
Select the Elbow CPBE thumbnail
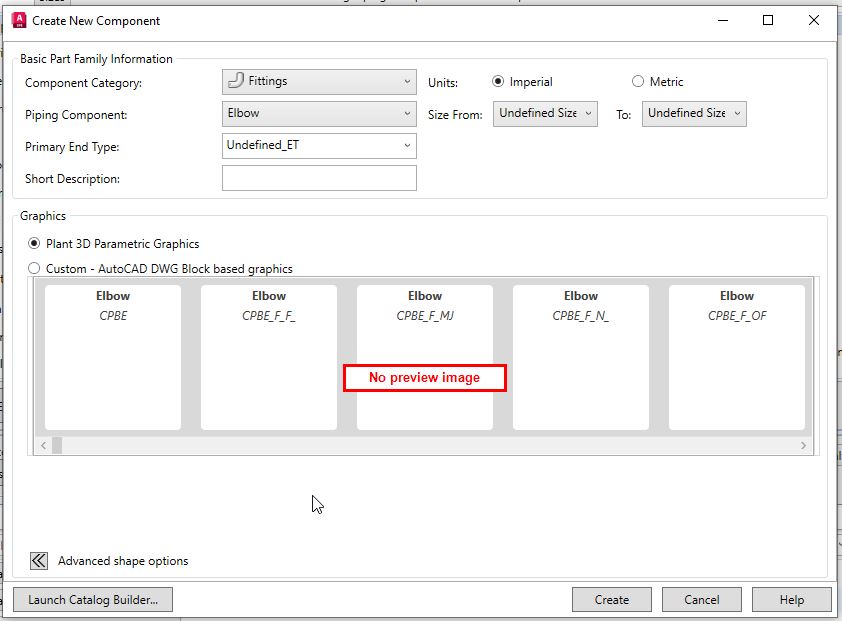click(113, 357)
